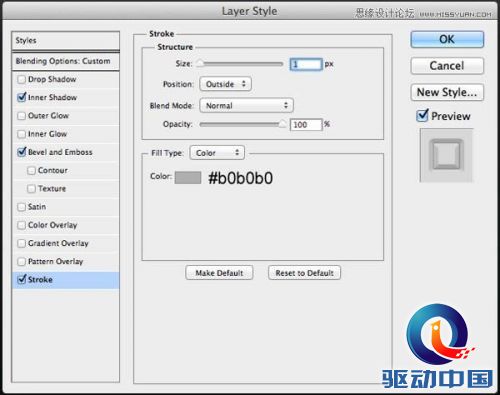Select the Drop Shadow label row
Viewport: 500px width, 395px height.
point(66,79)
